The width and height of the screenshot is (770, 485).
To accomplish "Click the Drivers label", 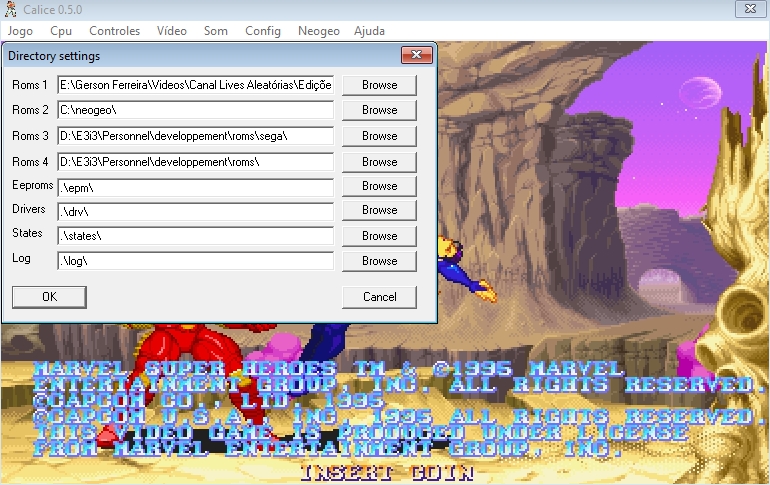I will pos(28,209).
